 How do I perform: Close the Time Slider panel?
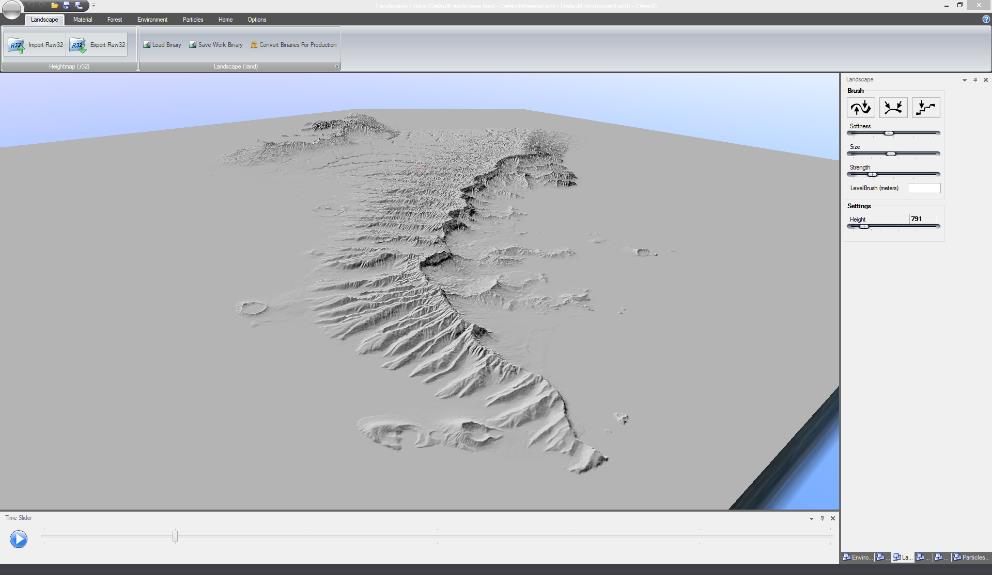tap(833, 518)
